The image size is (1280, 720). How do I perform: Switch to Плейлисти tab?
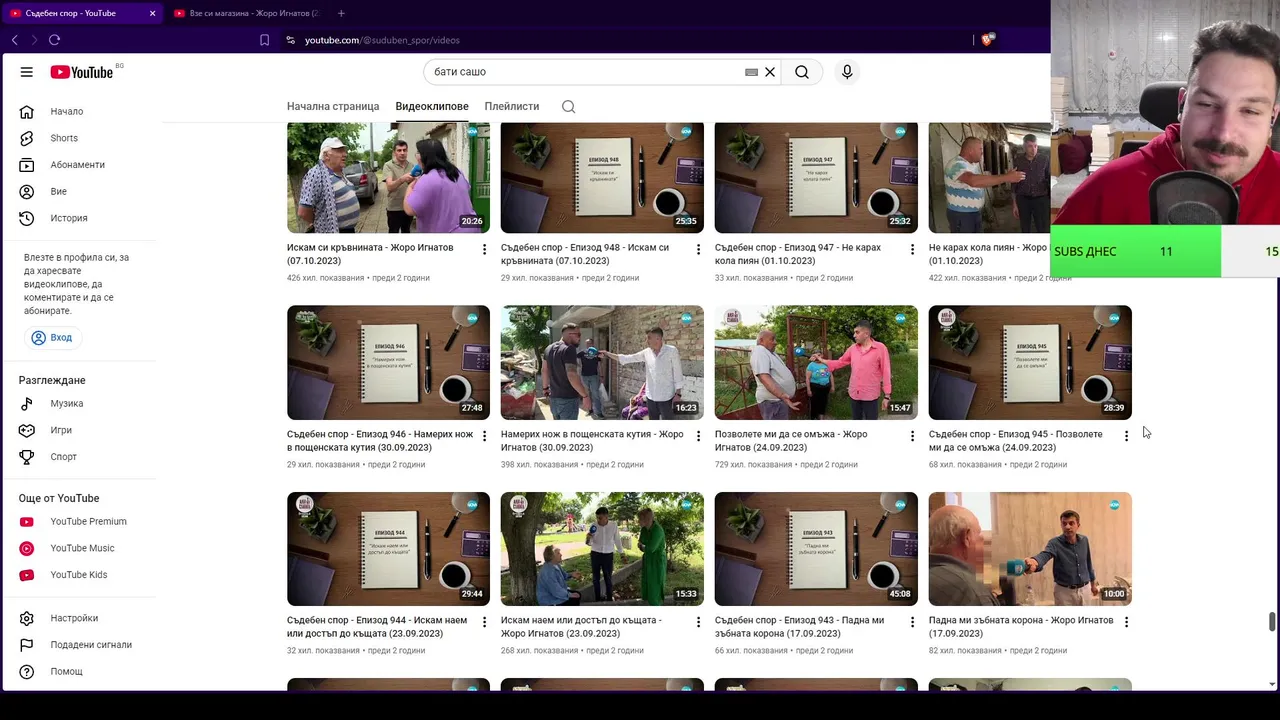click(512, 106)
